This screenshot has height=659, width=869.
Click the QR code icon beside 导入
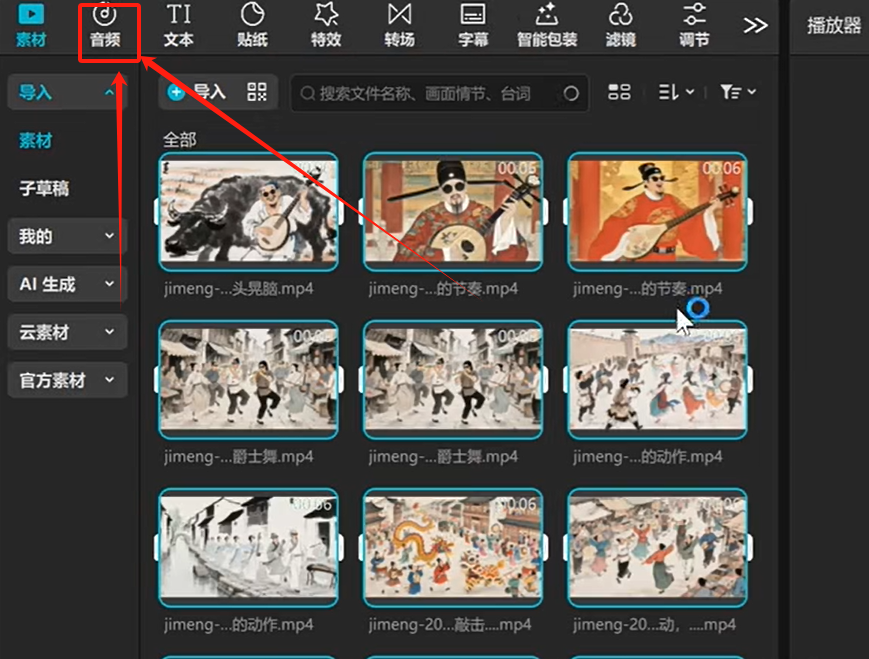pyautogui.click(x=257, y=93)
